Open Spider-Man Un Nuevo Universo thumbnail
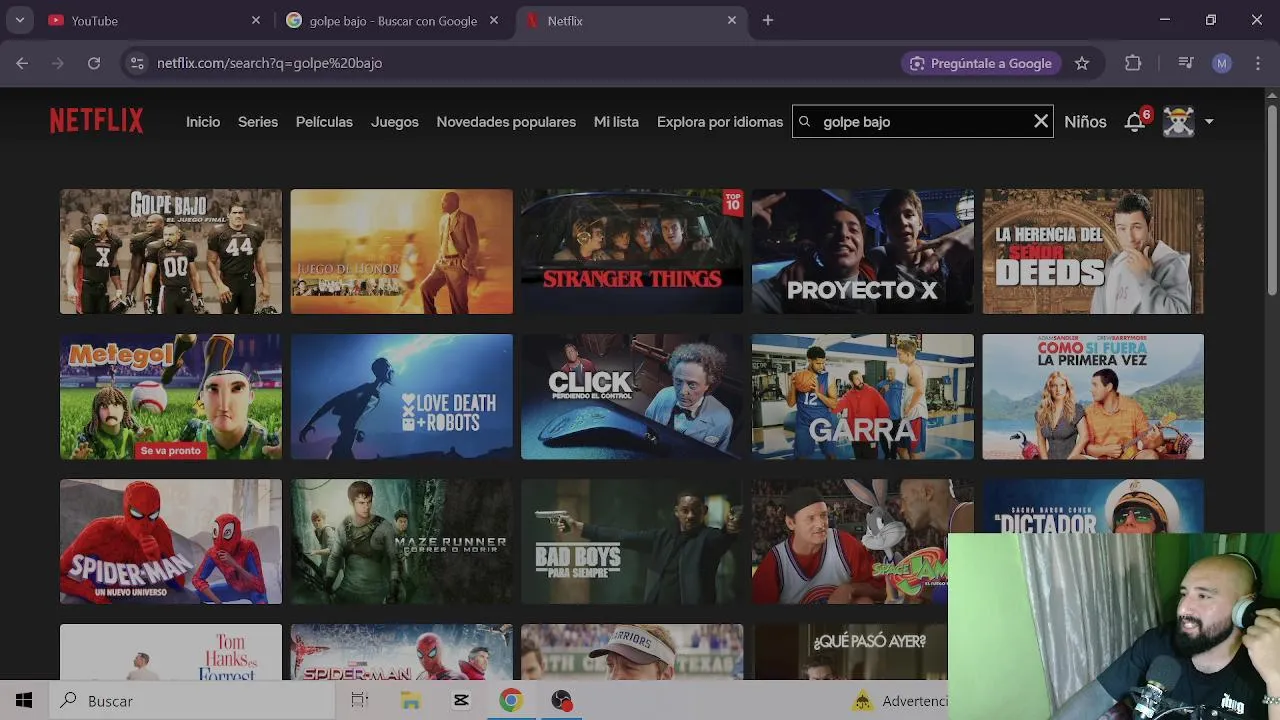1280x720 pixels. click(x=171, y=542)
